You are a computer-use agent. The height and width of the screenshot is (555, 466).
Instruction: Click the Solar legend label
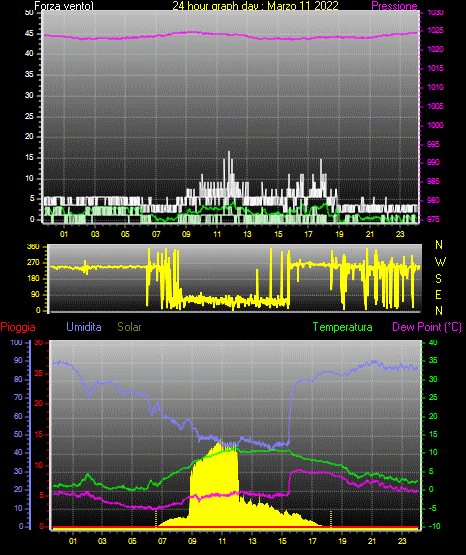tap(129, 327)
